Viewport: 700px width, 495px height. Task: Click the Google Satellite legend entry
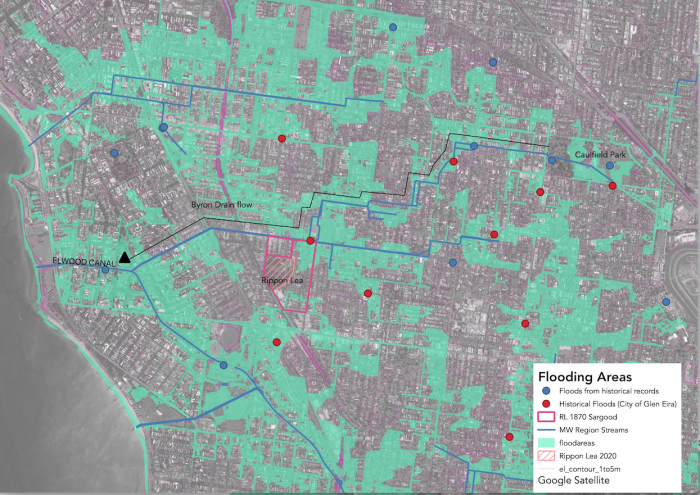tap(575, 481)
